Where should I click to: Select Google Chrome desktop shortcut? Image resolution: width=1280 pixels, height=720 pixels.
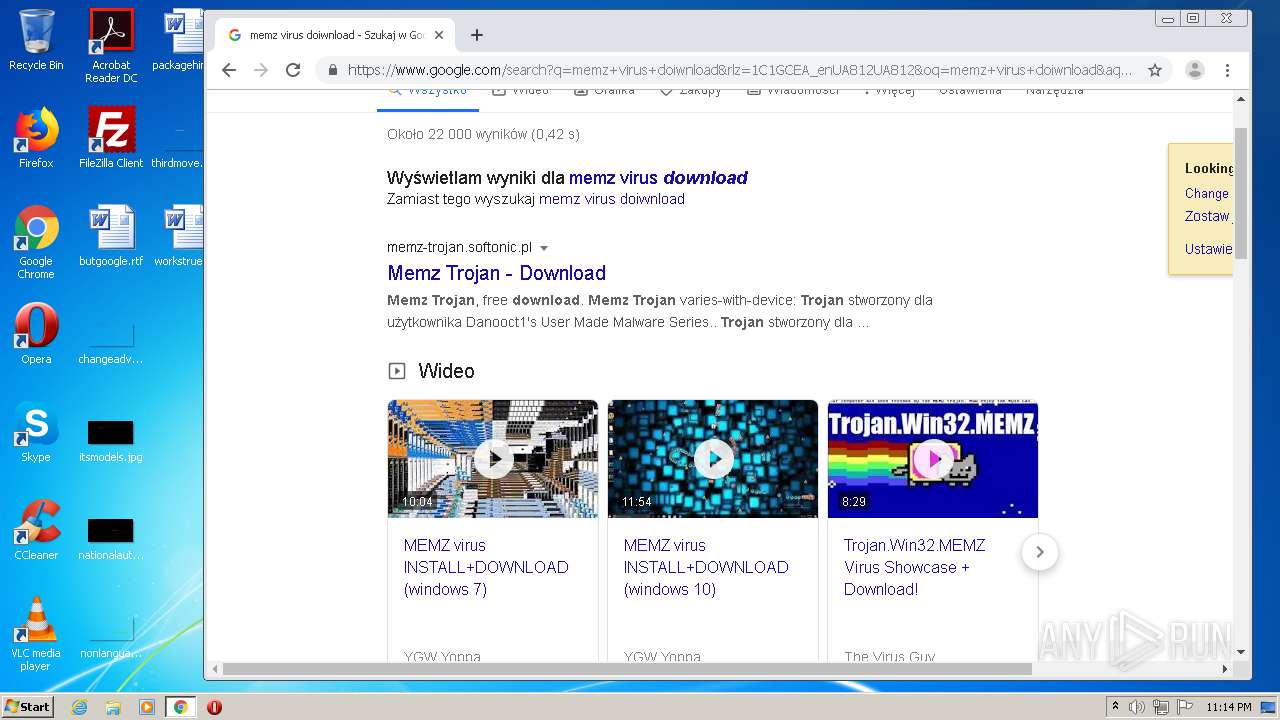[x=36, y=242]
